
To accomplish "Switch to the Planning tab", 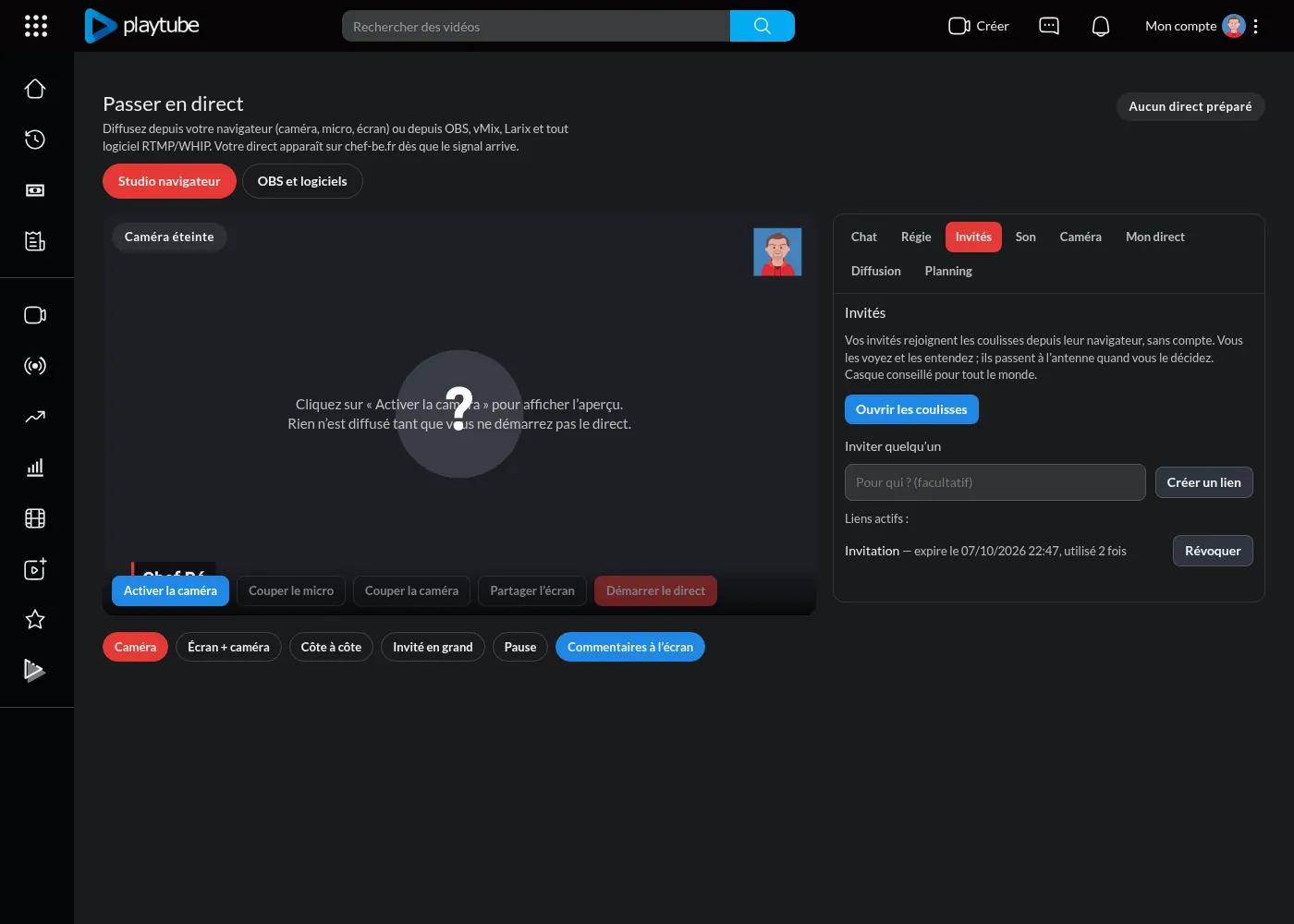I will pyautogui.click(x=948, y=272).
